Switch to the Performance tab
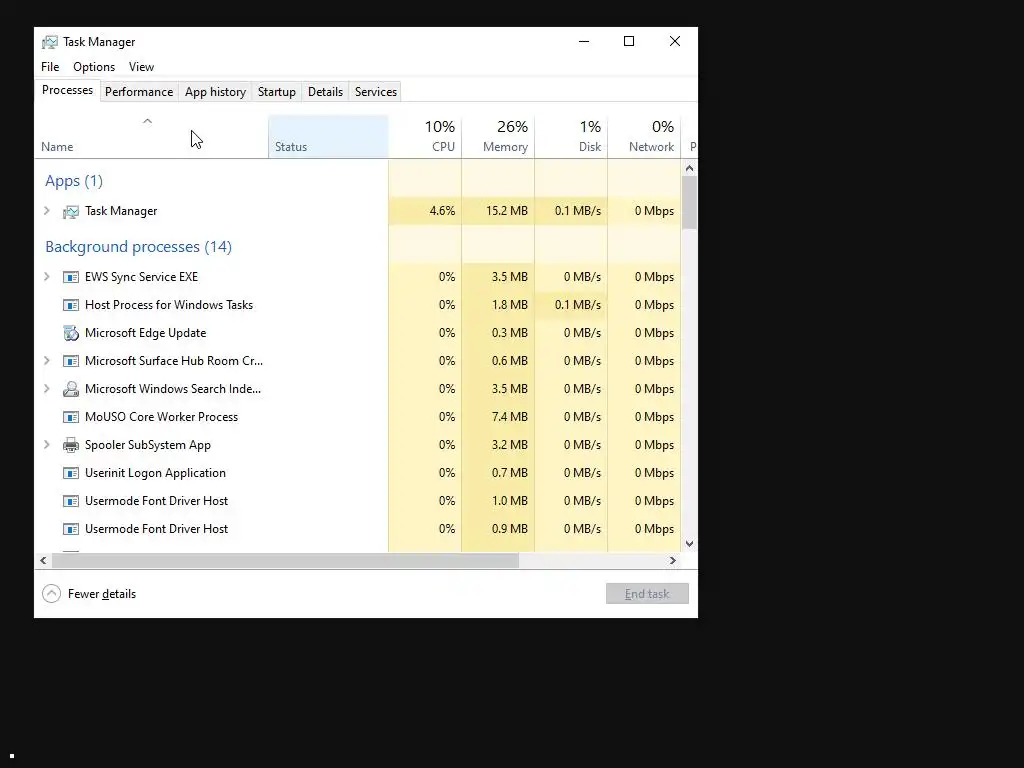The height and width of the screenshot is (768, 1024). pos(139,92)
